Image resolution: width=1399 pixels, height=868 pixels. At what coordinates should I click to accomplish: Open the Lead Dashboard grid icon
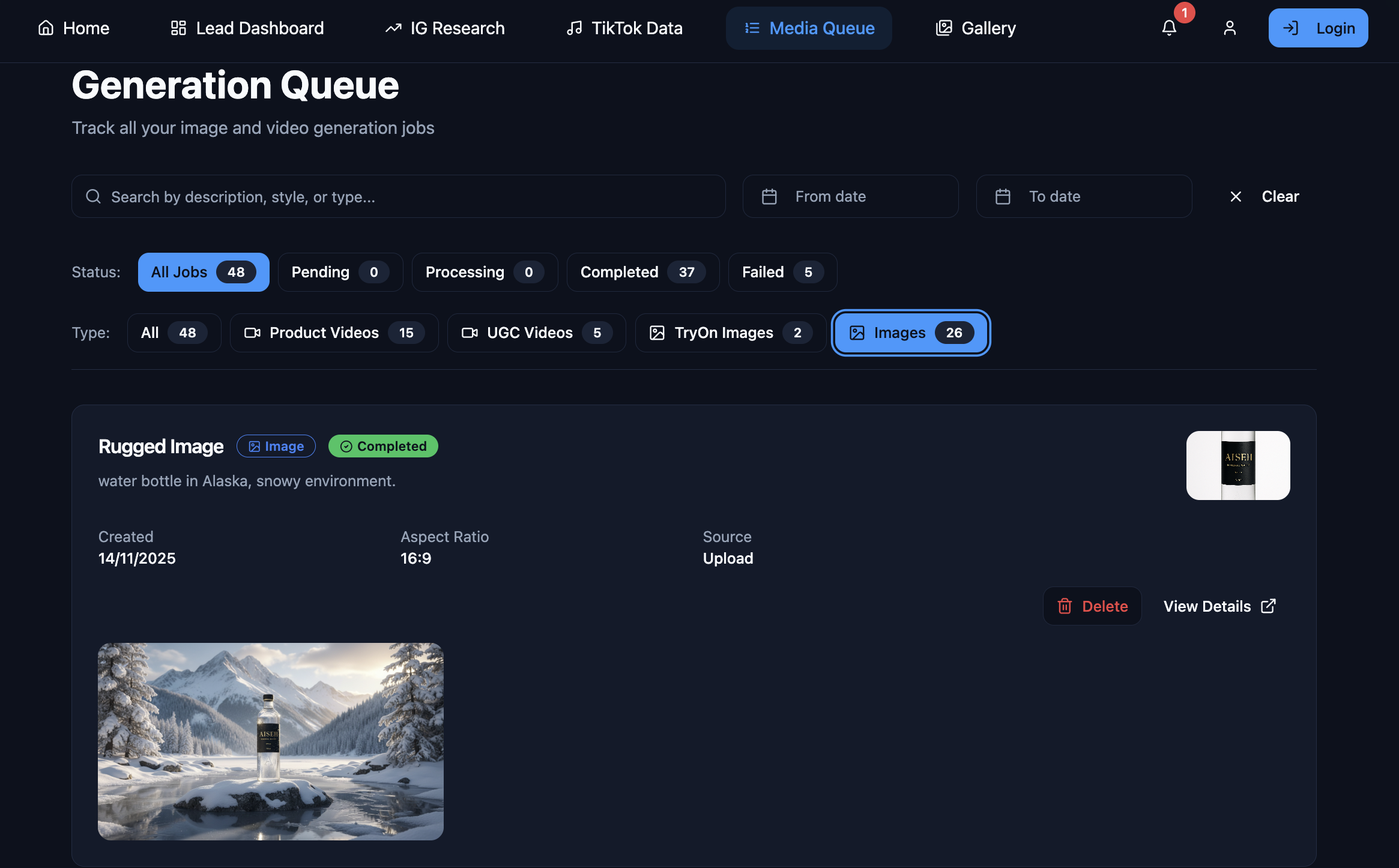tap(179, 28)
